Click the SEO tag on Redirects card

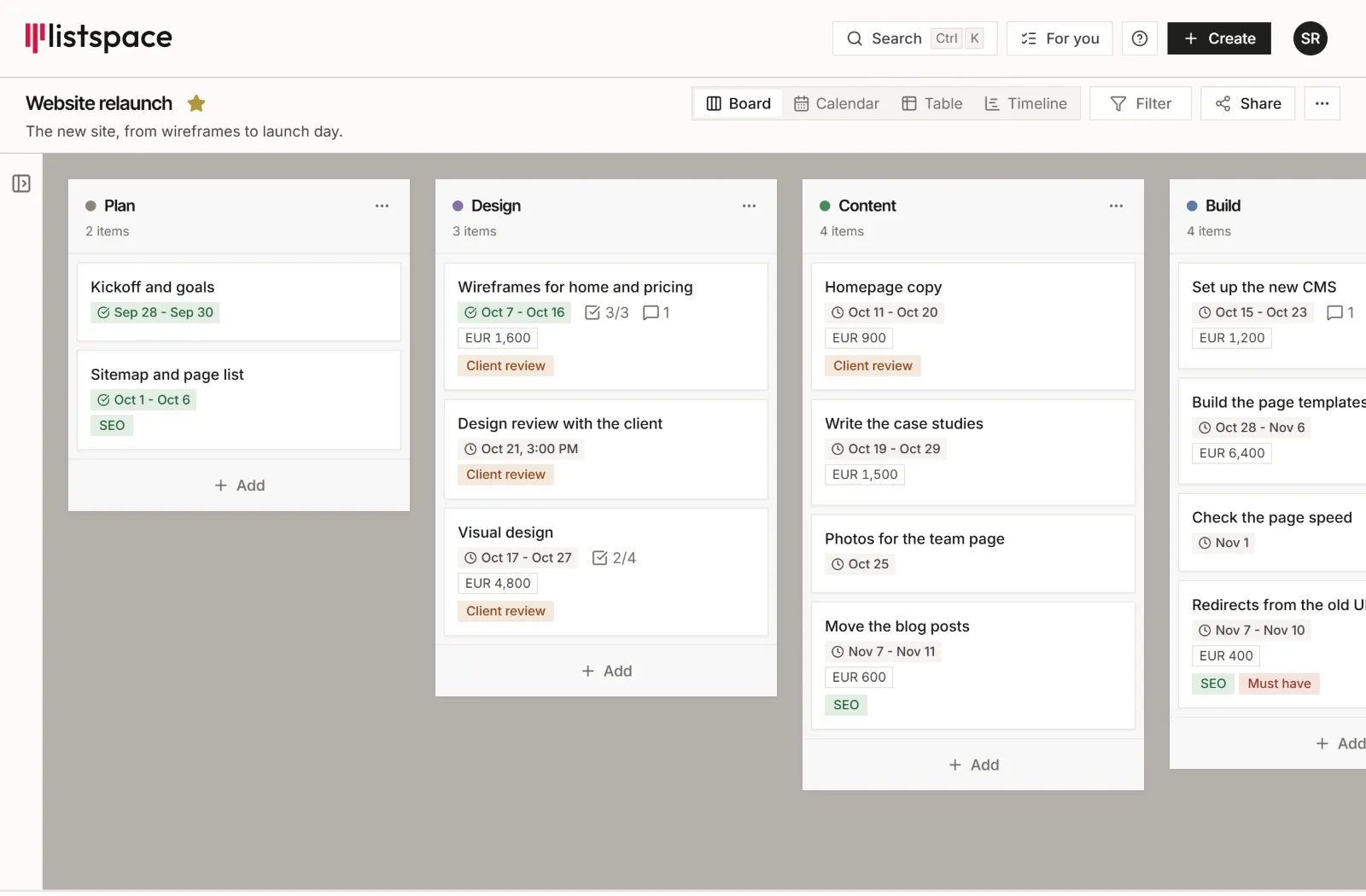coord(1213,684)
